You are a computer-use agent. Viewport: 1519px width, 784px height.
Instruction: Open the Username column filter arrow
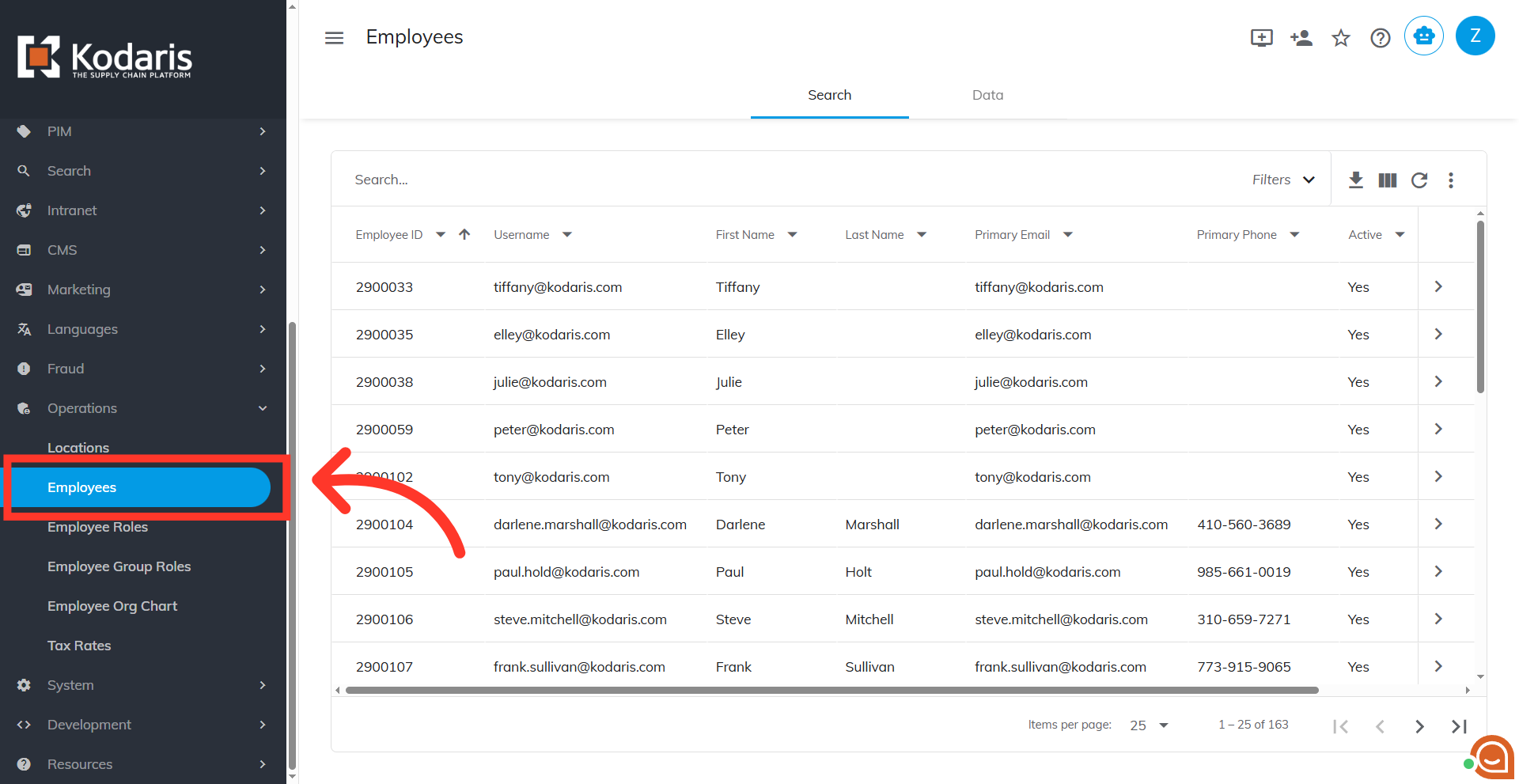click(567, 234)
